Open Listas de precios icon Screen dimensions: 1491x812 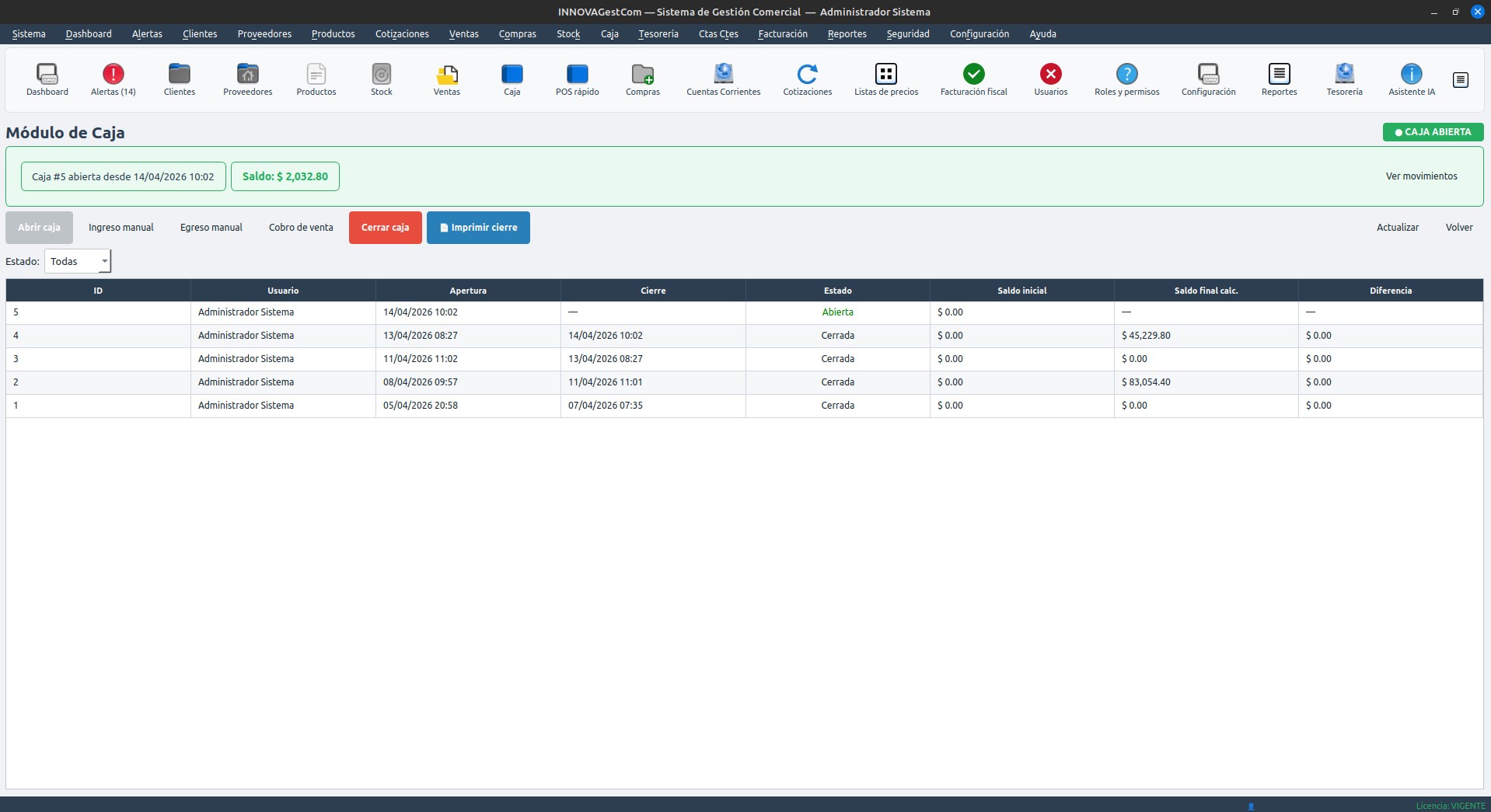885,75
